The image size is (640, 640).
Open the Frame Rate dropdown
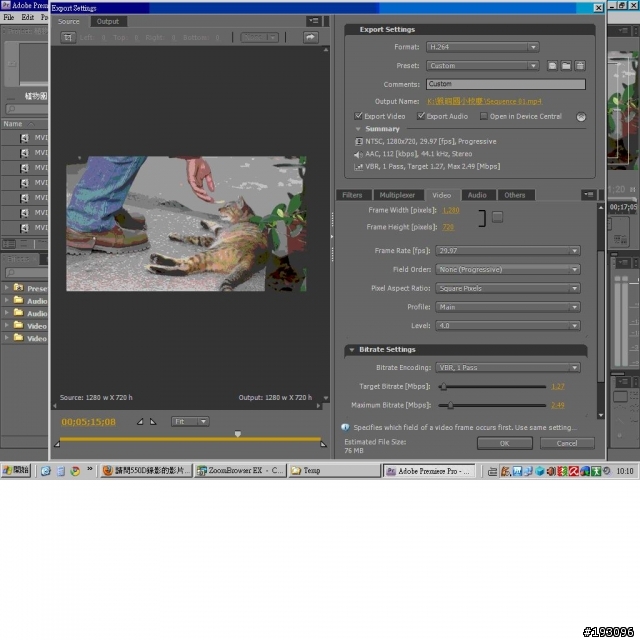coord(508,251)
